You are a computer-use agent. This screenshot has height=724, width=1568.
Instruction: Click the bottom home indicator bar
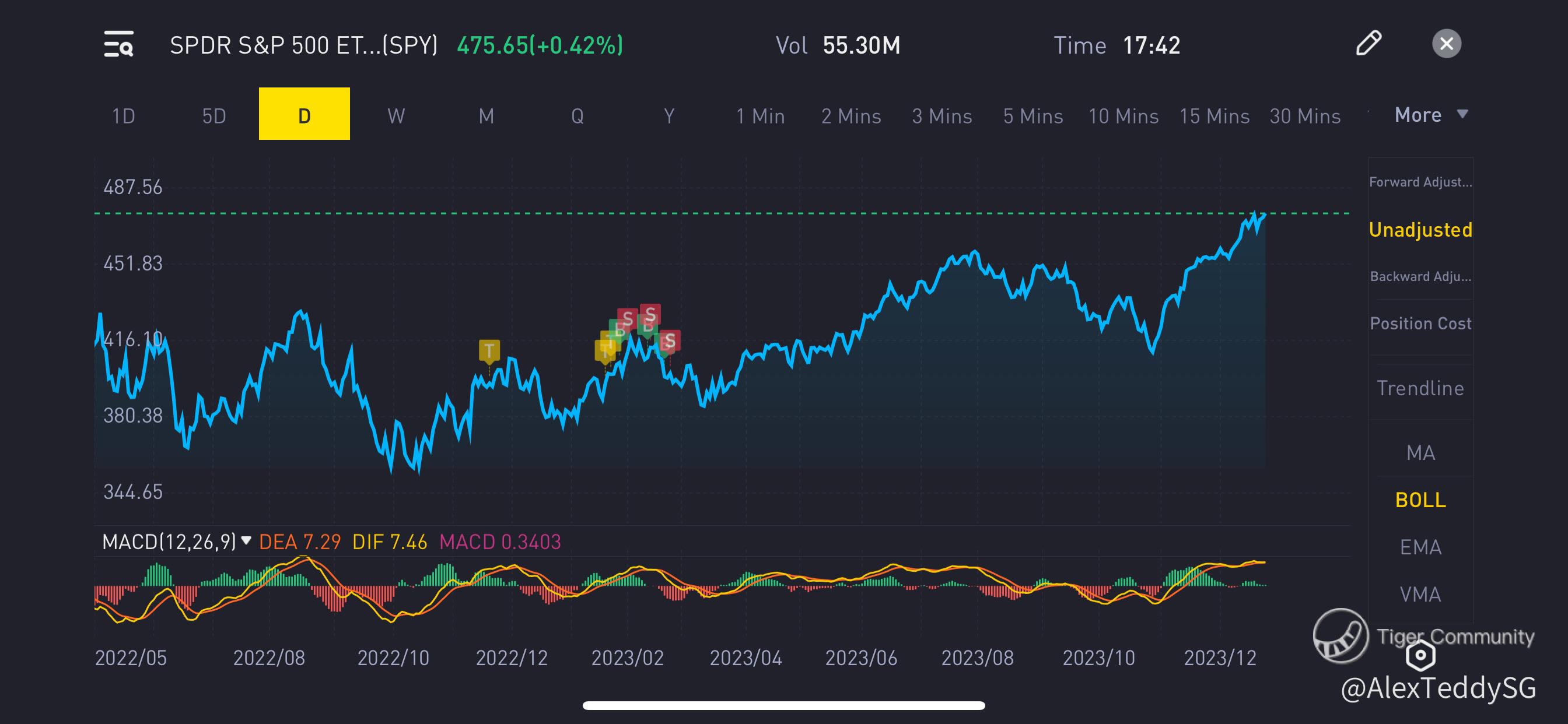pos(783,706)
